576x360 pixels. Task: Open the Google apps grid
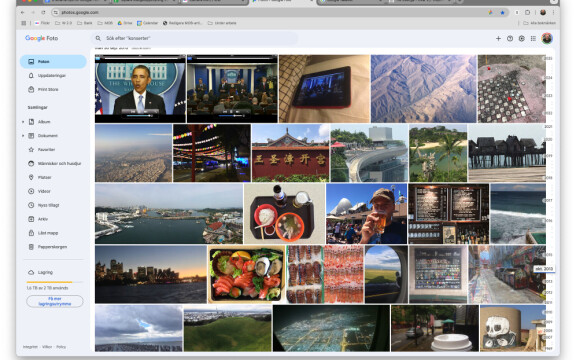click(x=533, y=38)
